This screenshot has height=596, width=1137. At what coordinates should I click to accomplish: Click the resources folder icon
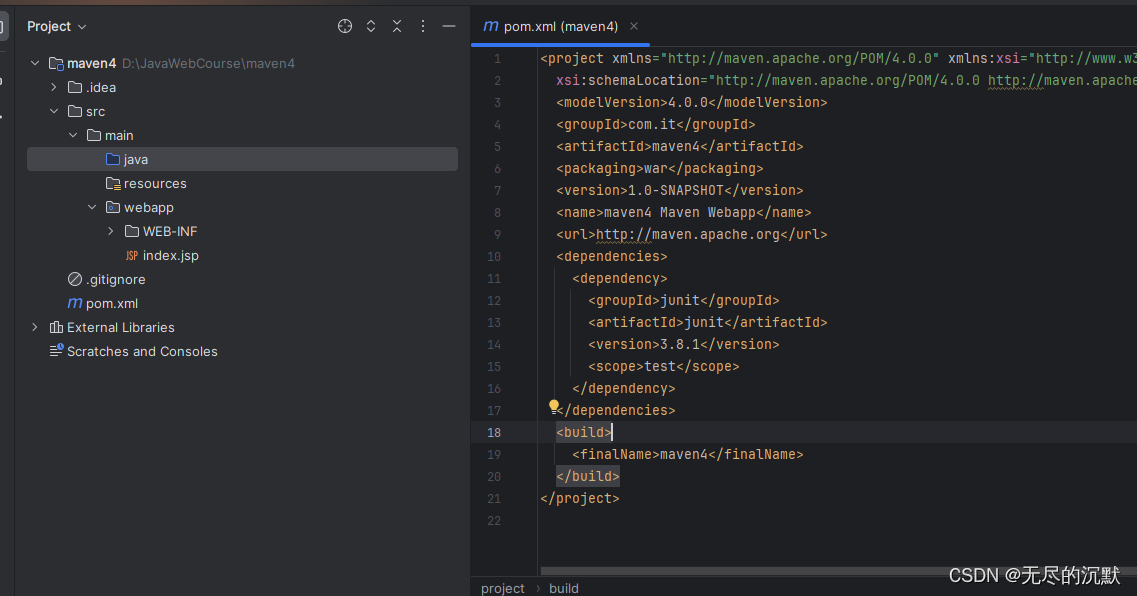click(112, 183)
